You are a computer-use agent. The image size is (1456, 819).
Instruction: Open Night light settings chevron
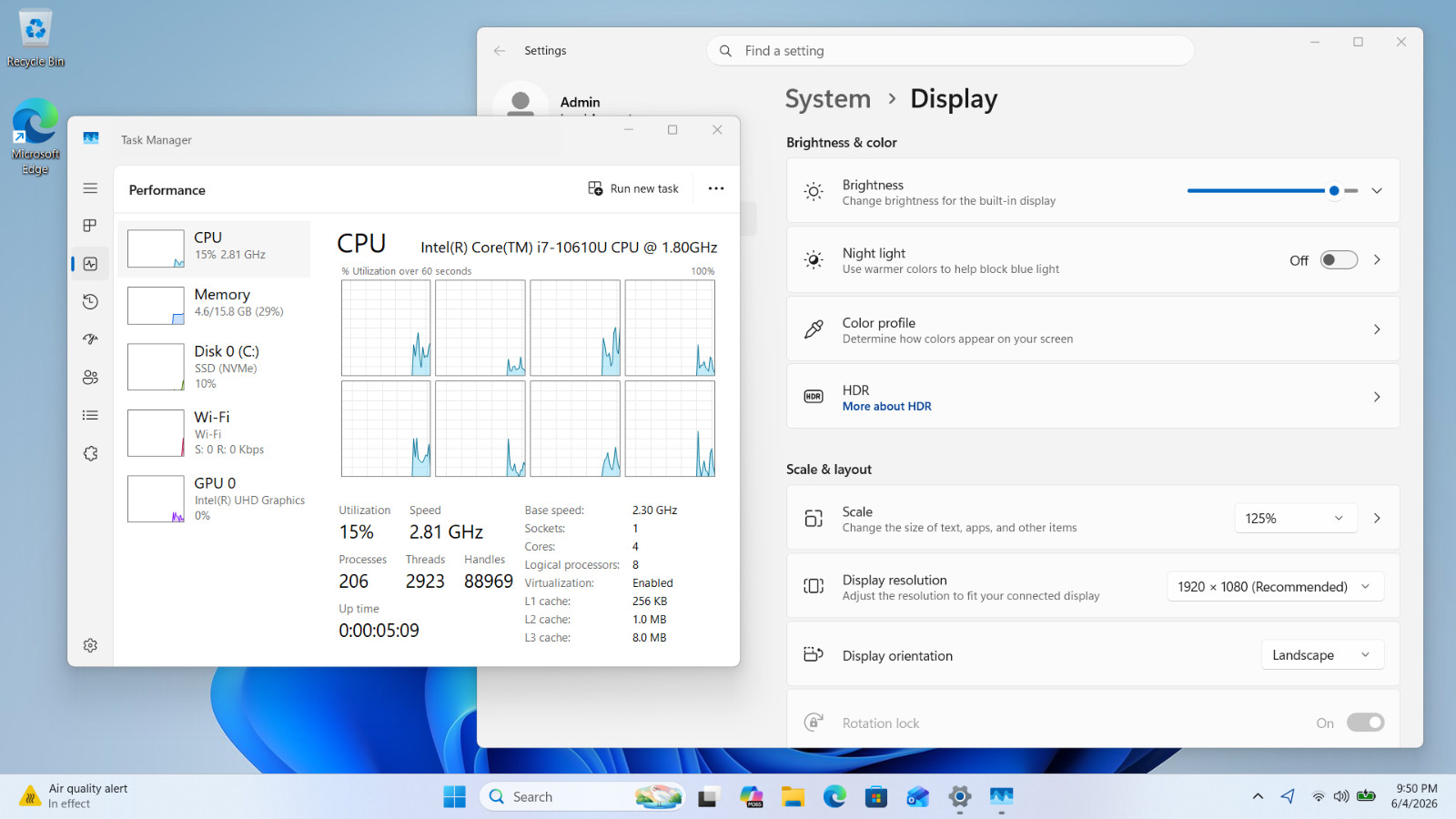pos(1377,260)
